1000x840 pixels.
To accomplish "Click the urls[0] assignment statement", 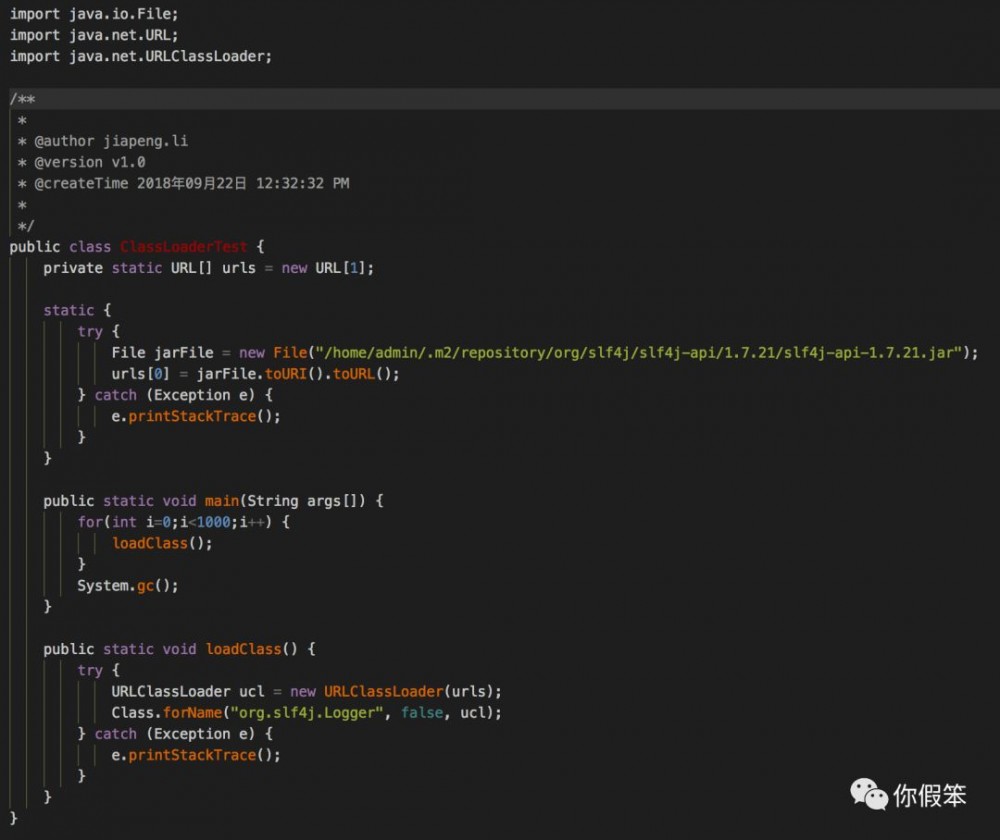I will [x=255, y=374].
